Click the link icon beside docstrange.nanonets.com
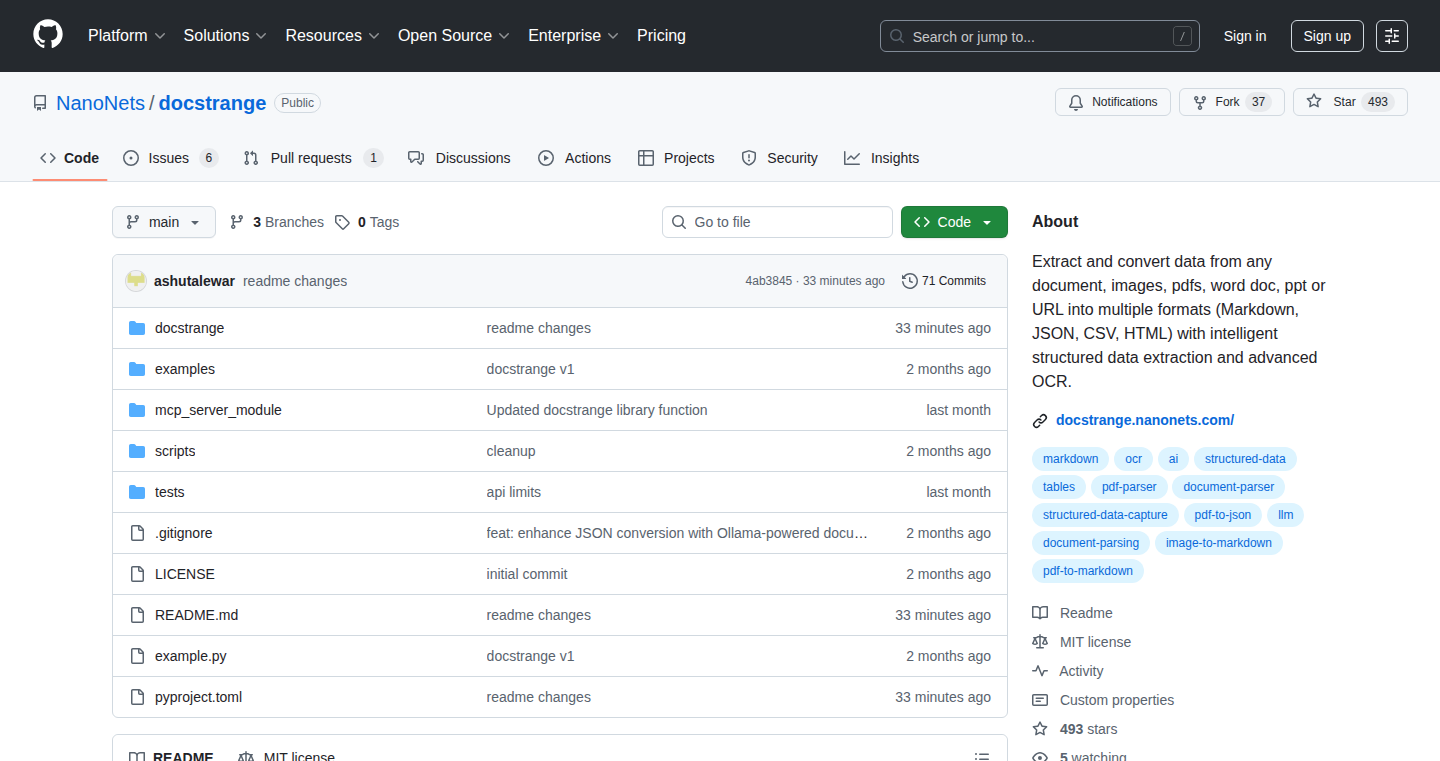This screenshot has width=1440, height=761. pos(1040,421)
